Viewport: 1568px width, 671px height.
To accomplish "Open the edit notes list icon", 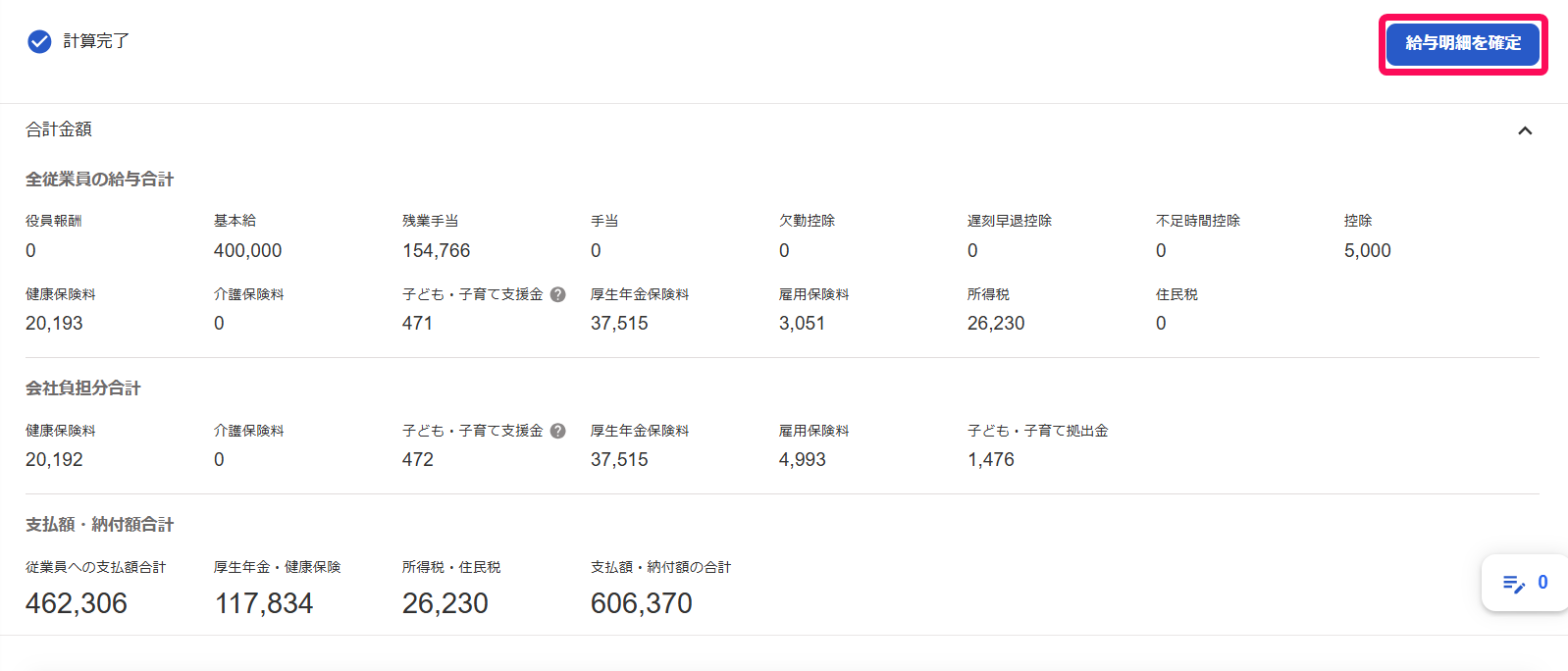I will coord(1514,584).
